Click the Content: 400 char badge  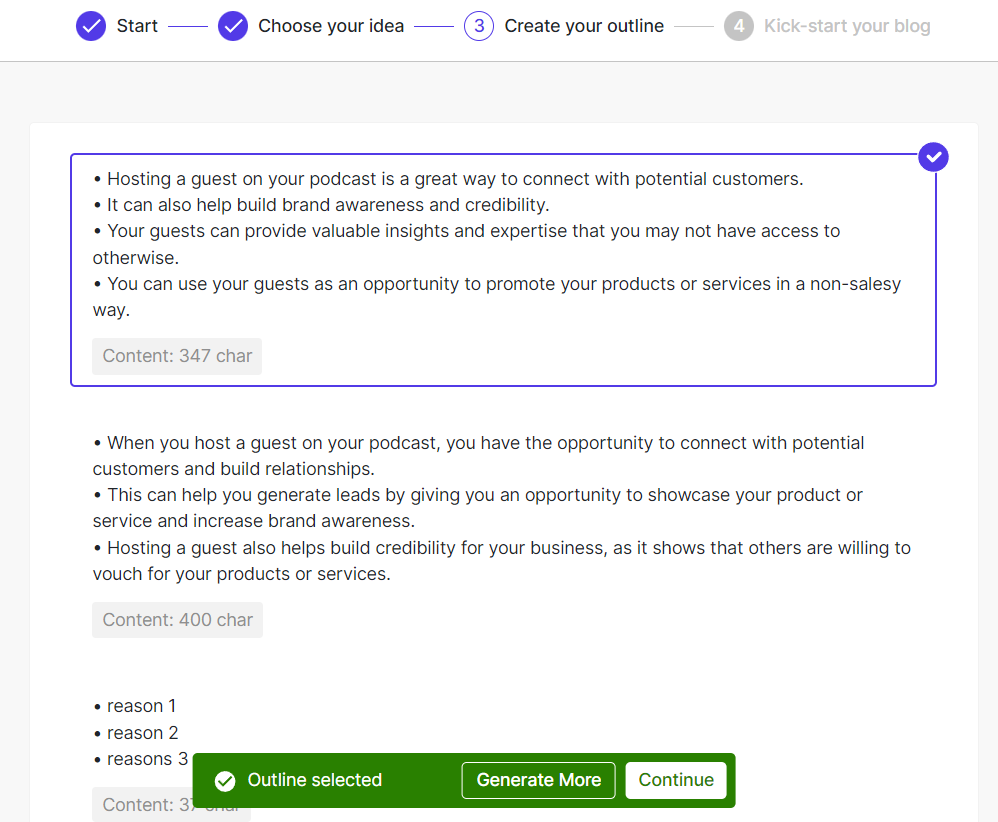click(x=177, y=620)
